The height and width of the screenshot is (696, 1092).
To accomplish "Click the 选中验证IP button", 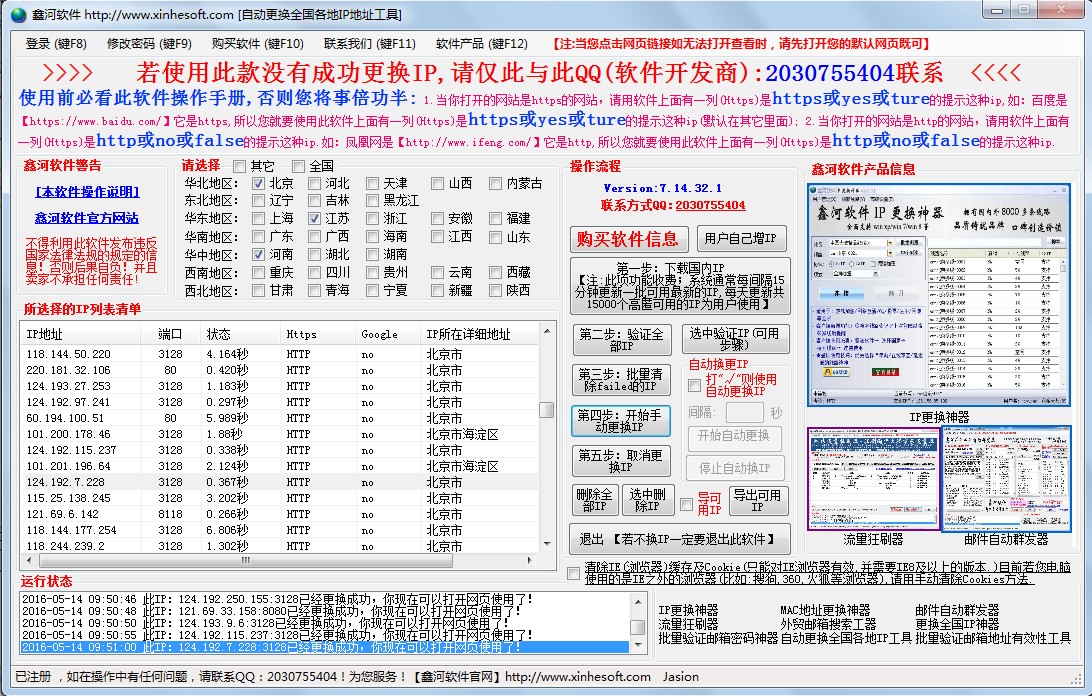I will 735,339.
